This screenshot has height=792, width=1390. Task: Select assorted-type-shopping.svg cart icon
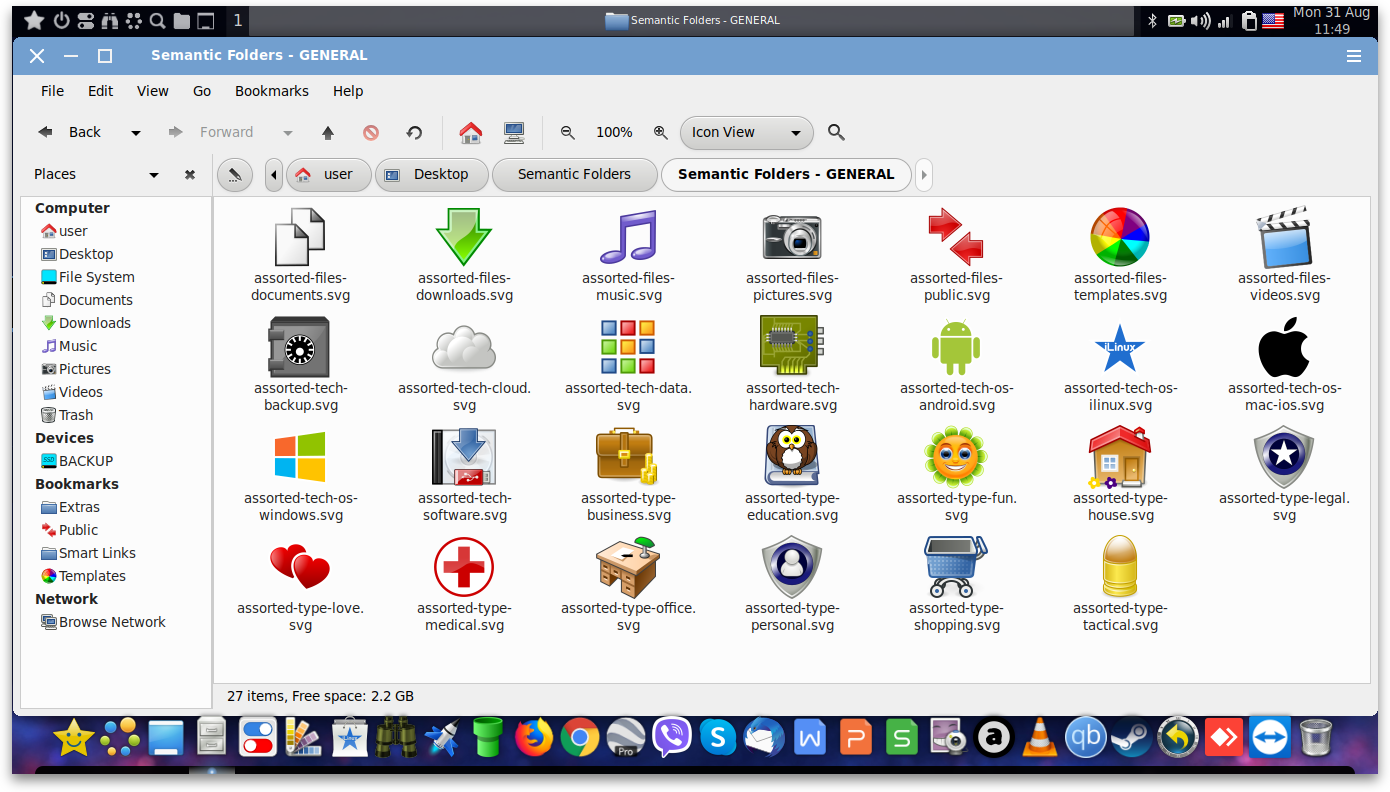tap(956, 567)
